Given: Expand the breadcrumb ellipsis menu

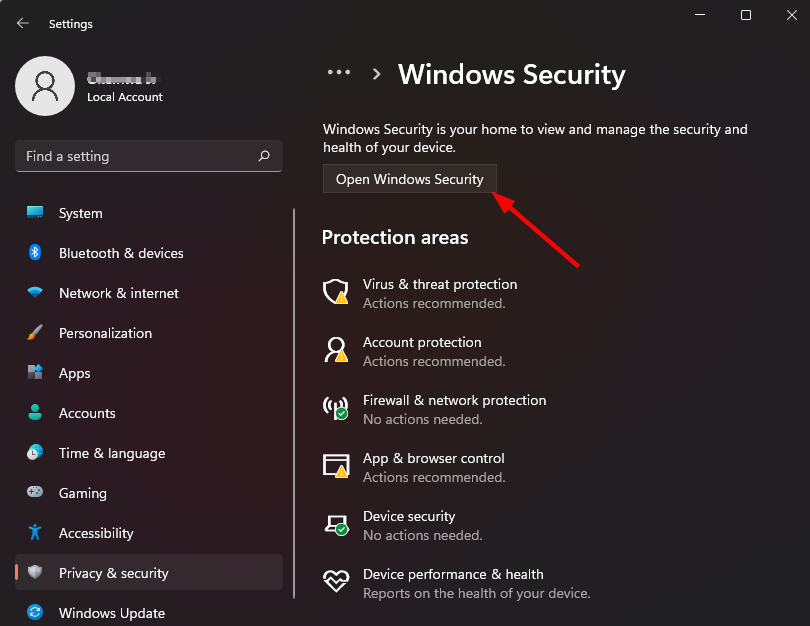Looking at the screenshot, I should tap(339, 73).
